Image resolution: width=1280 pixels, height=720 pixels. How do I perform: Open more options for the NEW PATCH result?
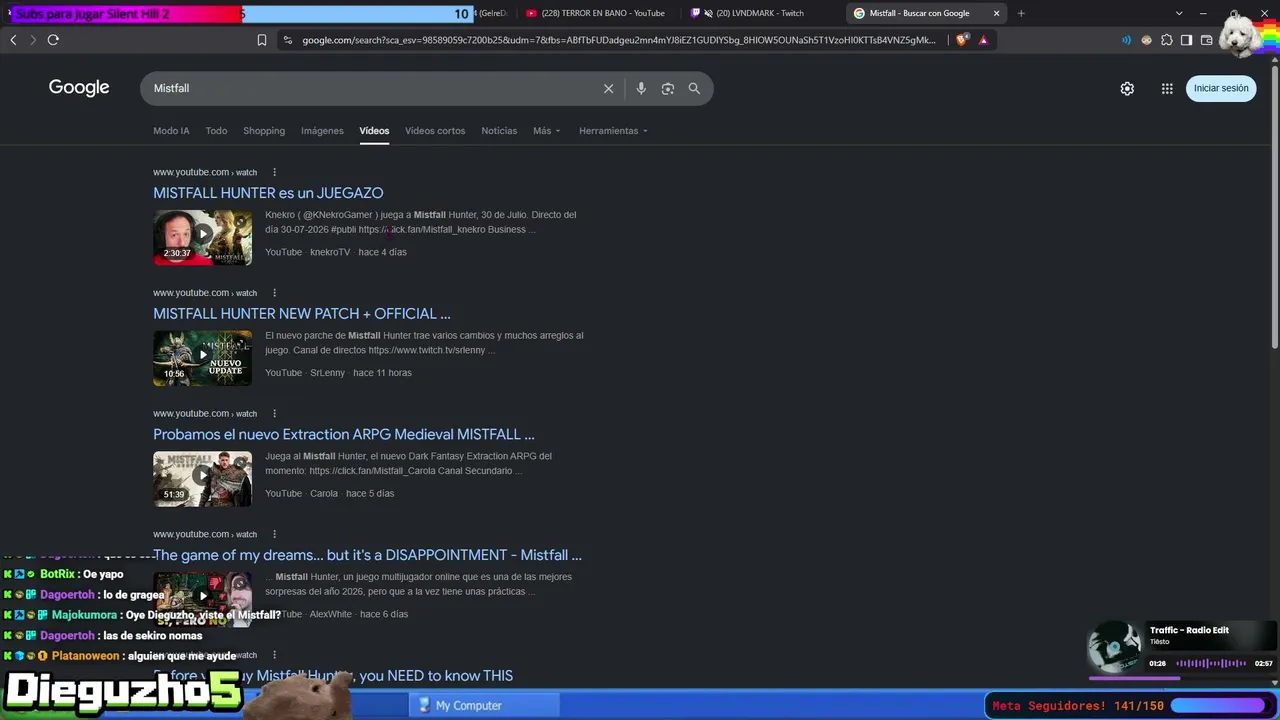point(275,293)
